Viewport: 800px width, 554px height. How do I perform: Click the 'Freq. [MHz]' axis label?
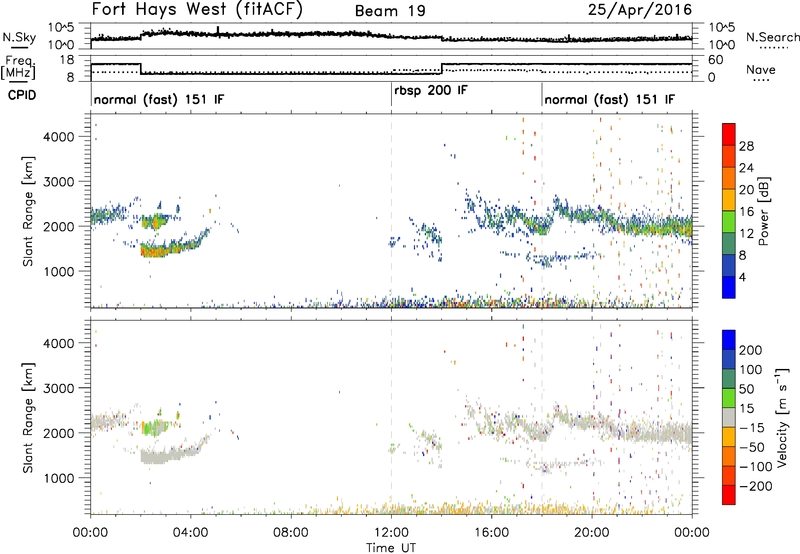coord(19,67)
